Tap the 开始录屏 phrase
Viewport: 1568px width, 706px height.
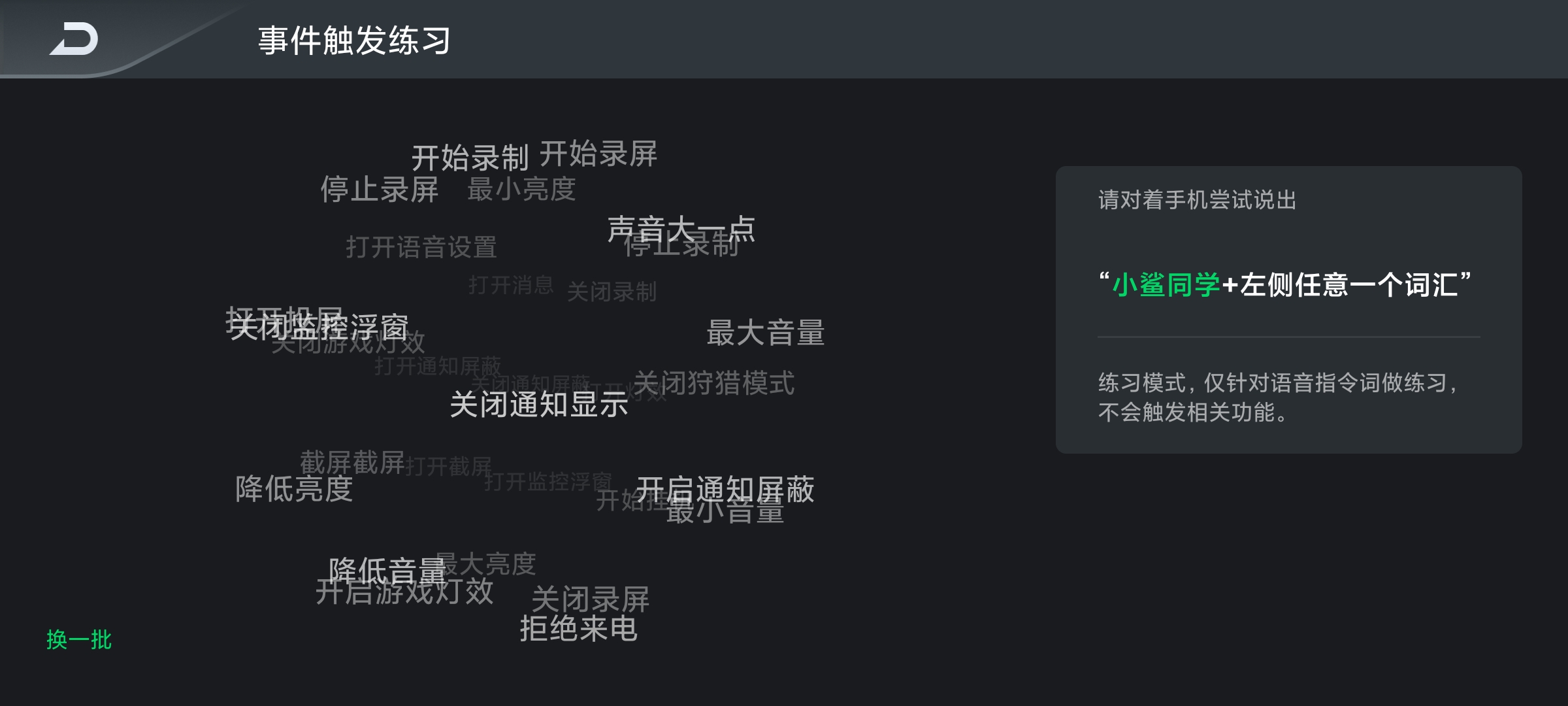pos(598,154)
